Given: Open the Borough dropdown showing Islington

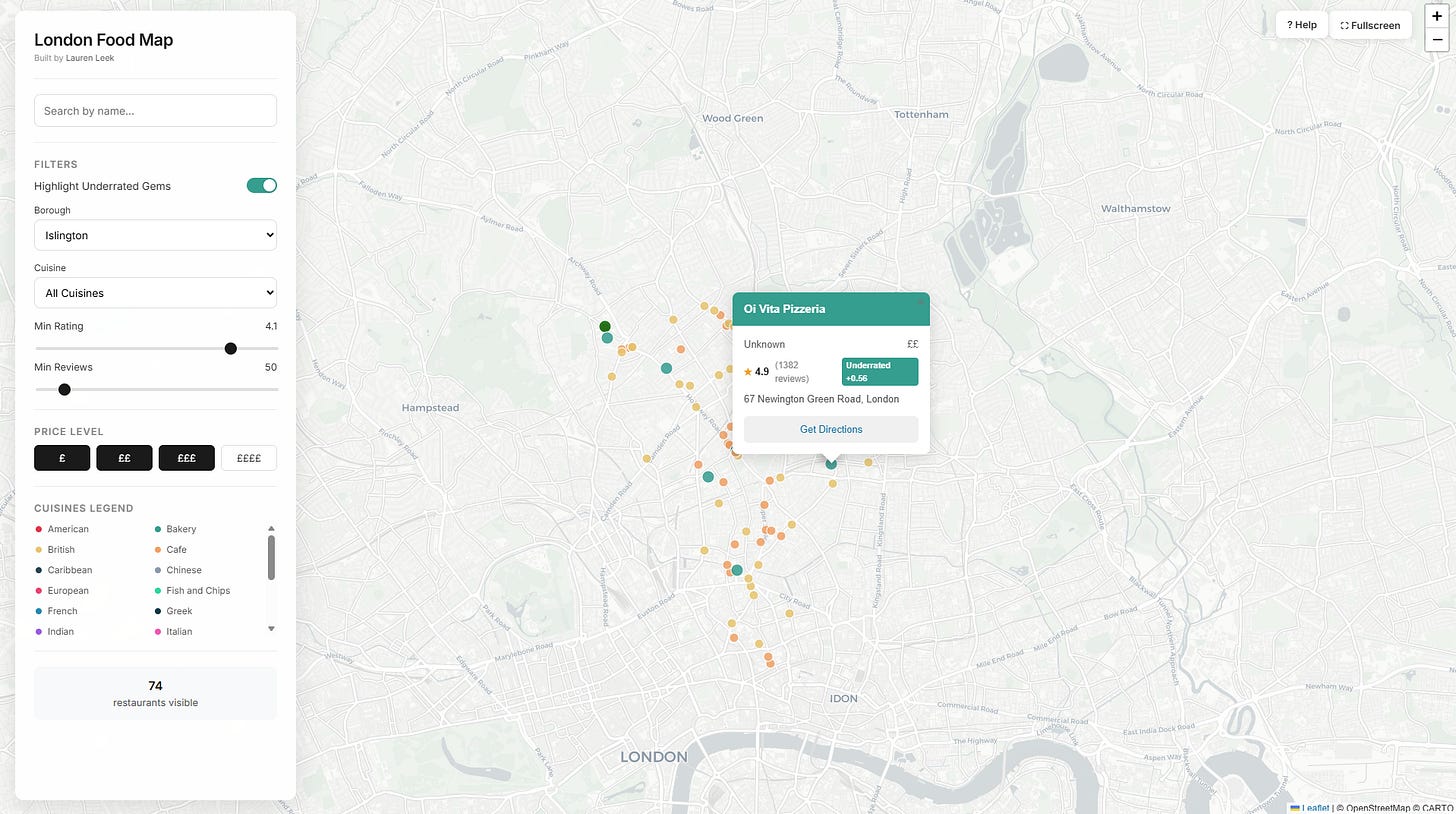Looking at the screenshot, I should [155, 235].
